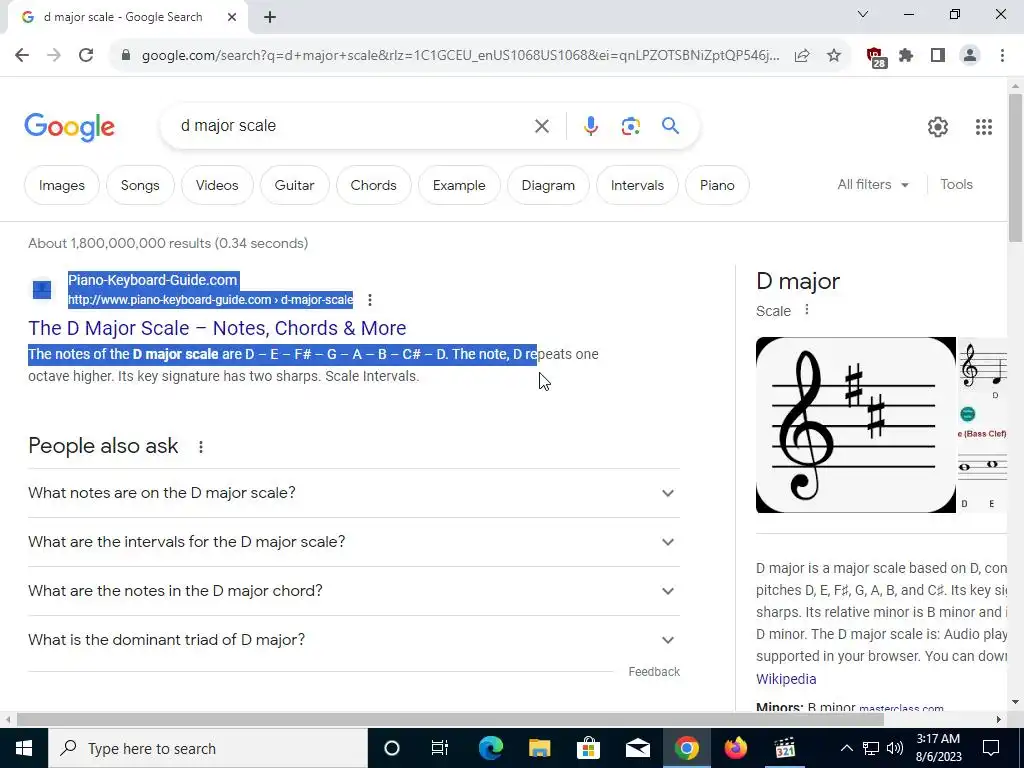Select the Piano filter chip

pos(717,185)
